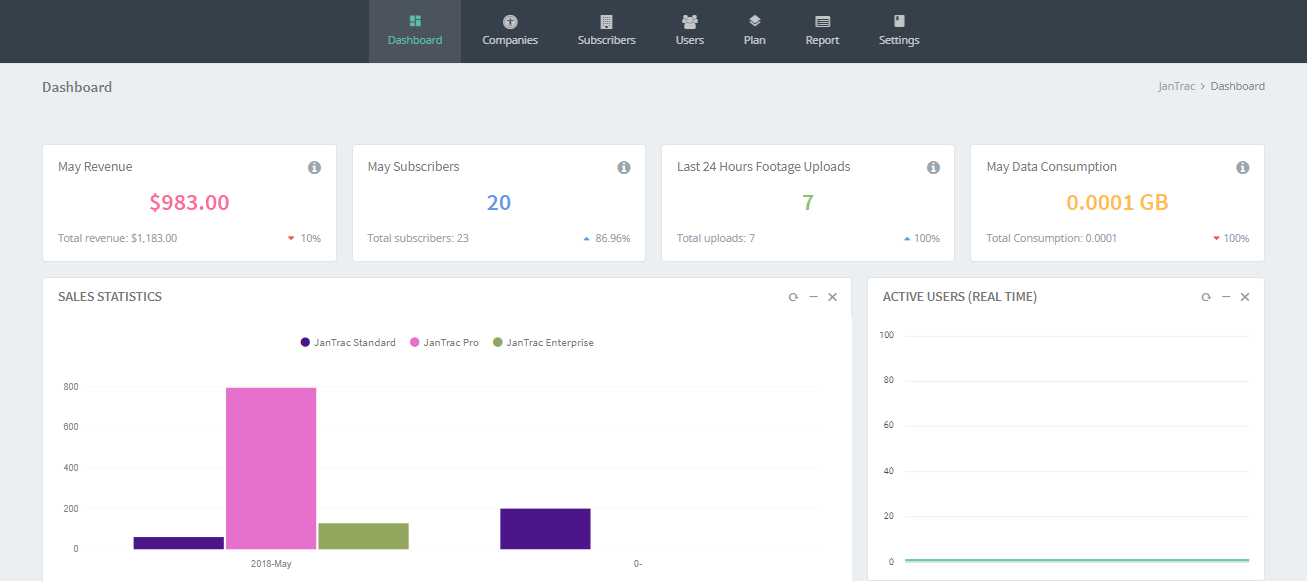This screenshot has width=1307, height=581.
Task: Select the Report navigation item
Action: pyautogui.click(x=822, y=31)
